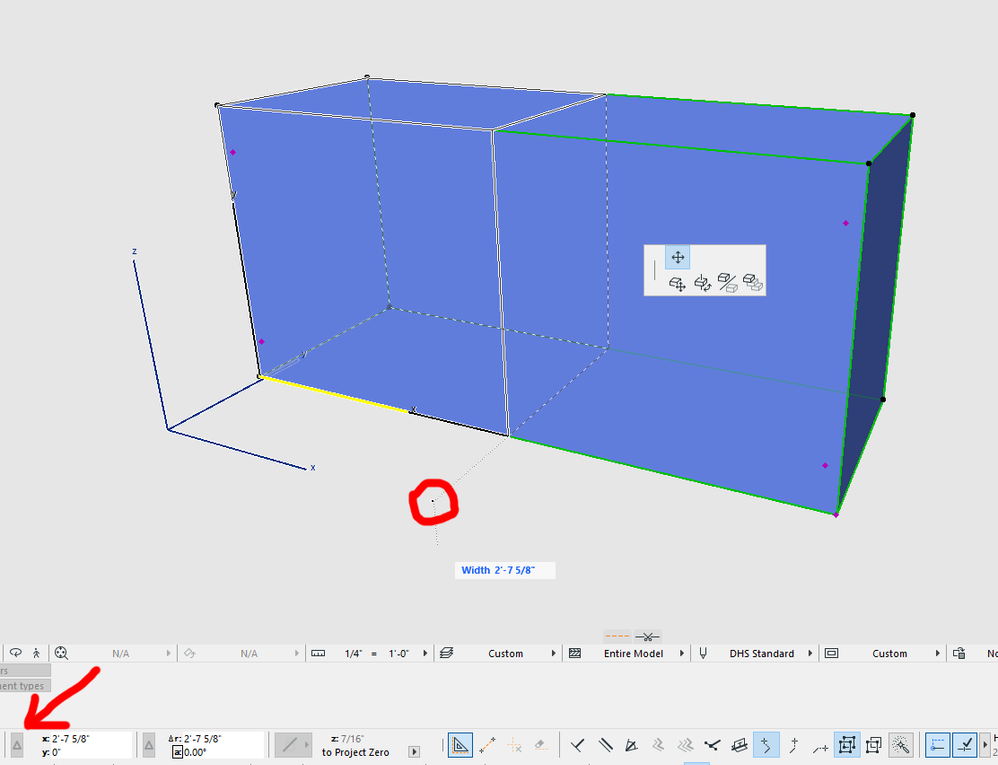
Task: Click the tracker arrow beside Project Zero
Action: pos(413,752)
